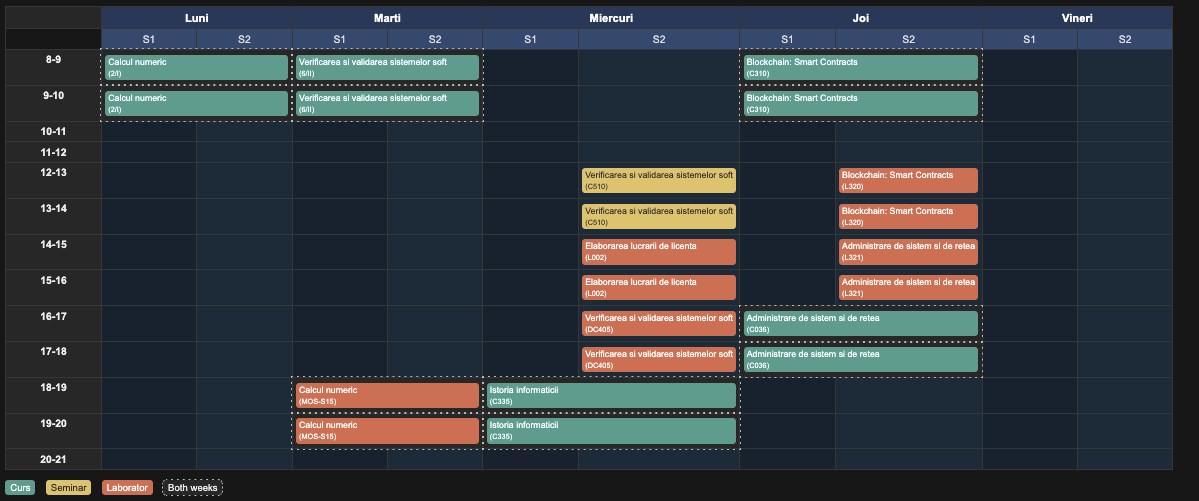
Task: Select the S2 column header under Vineri
Action: click(1125, 39)
